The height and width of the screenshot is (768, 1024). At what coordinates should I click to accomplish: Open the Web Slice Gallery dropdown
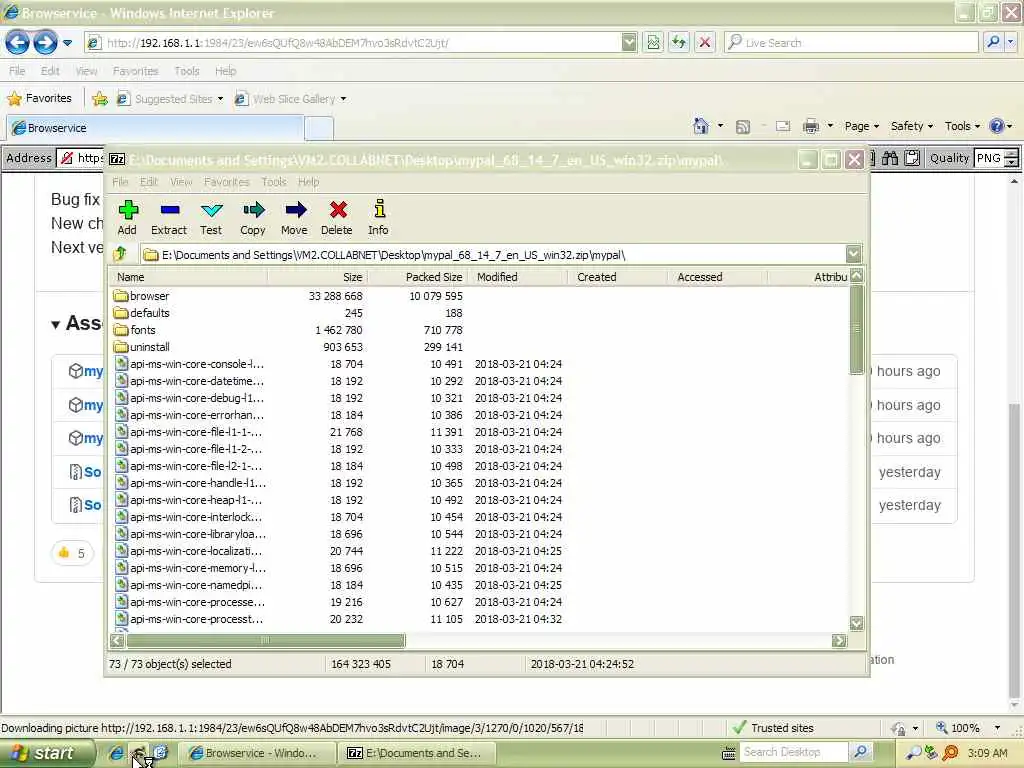tap(344, 99)
